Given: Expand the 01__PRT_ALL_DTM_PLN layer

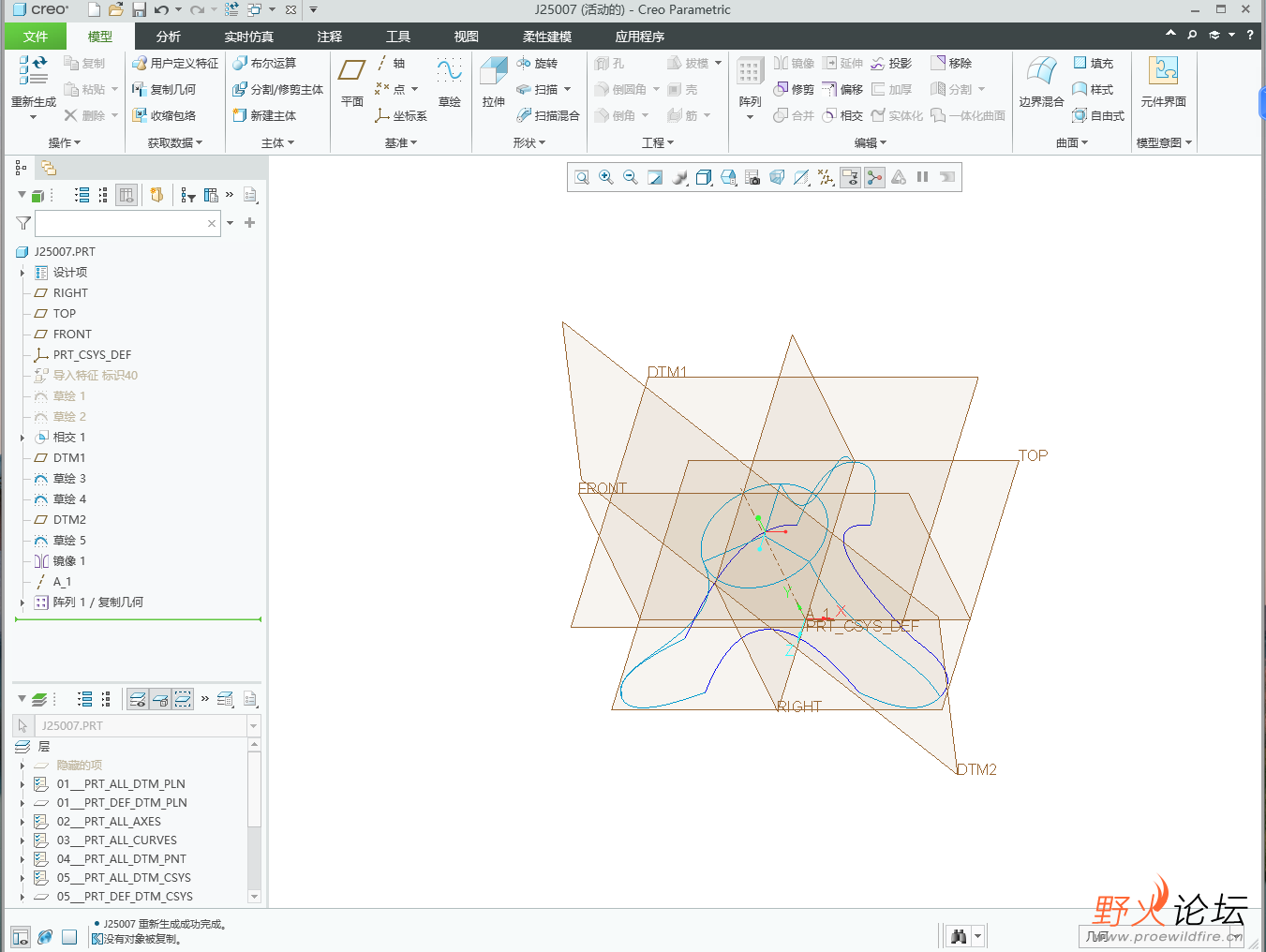Looking at the screenshot, I should [x=22, y=784].
